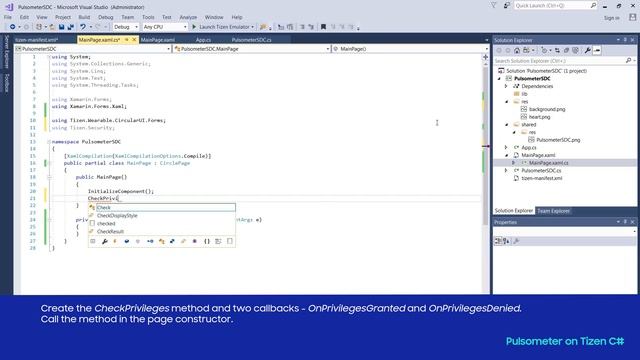Click the feedback icon beside the flag

point(507,5)
